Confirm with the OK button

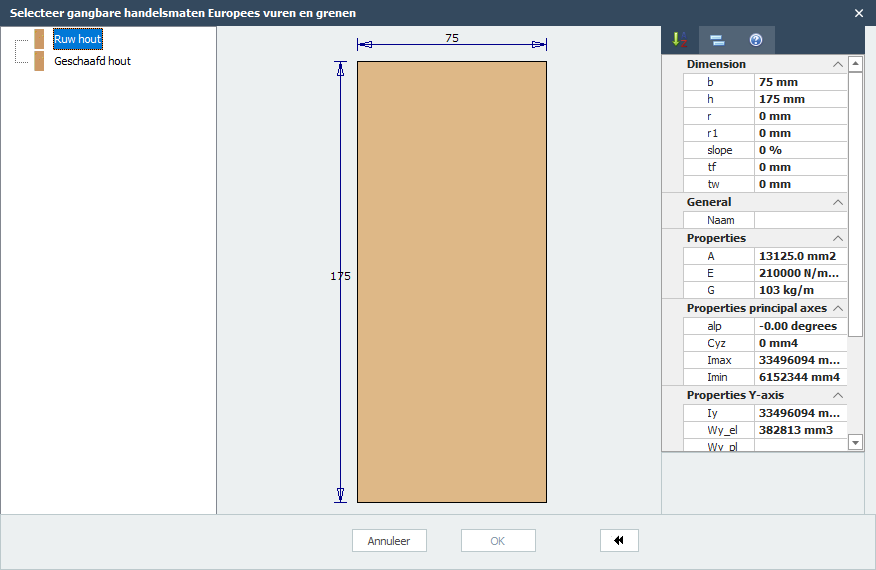[498, 541]
